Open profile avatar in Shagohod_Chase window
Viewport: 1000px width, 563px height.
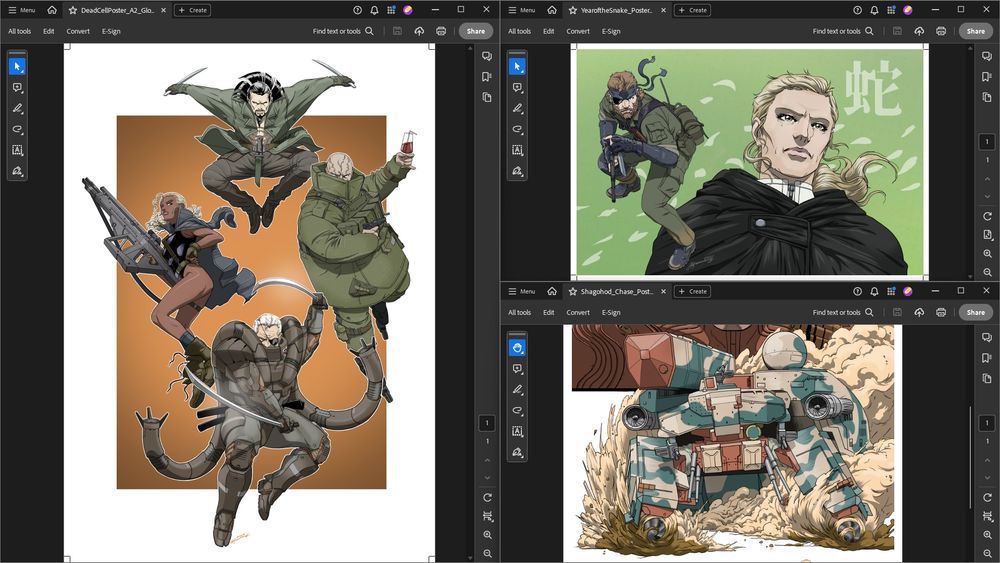pos(908,291)
